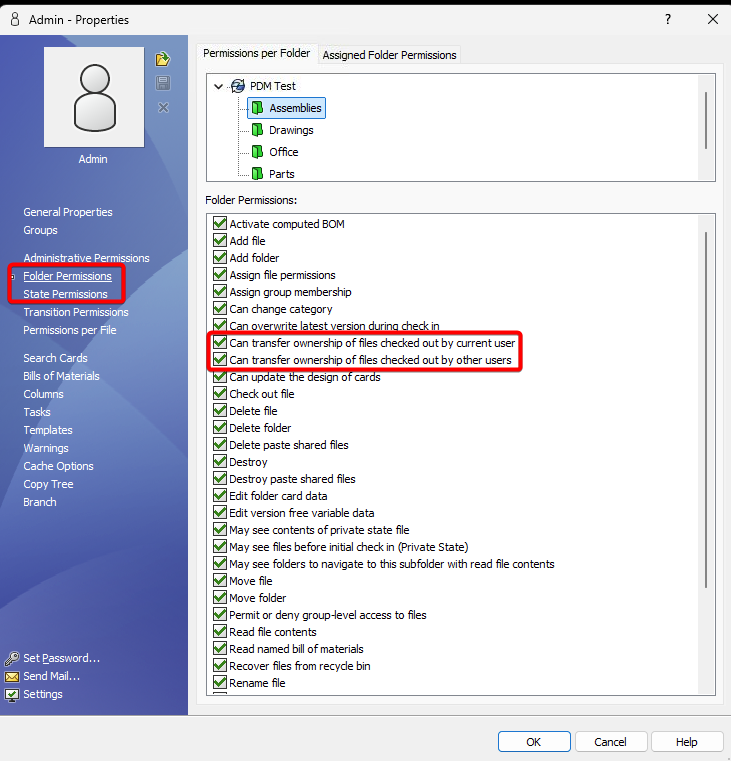Click the Admin user avatar picture

click(94, 97)
